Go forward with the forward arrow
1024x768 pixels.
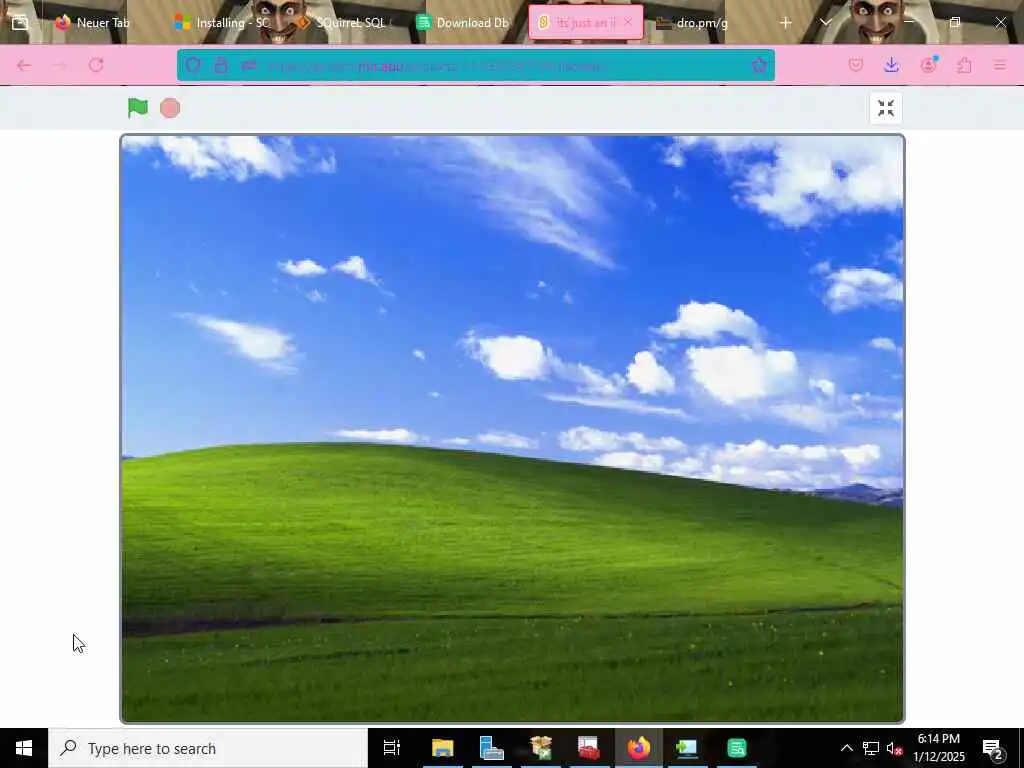coord(60,65)
